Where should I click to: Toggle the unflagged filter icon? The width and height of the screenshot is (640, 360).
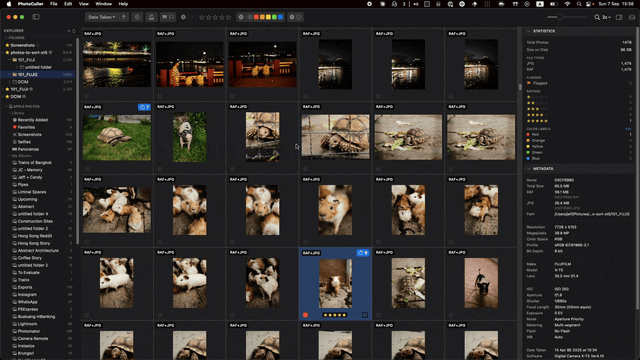pos(171,17)
